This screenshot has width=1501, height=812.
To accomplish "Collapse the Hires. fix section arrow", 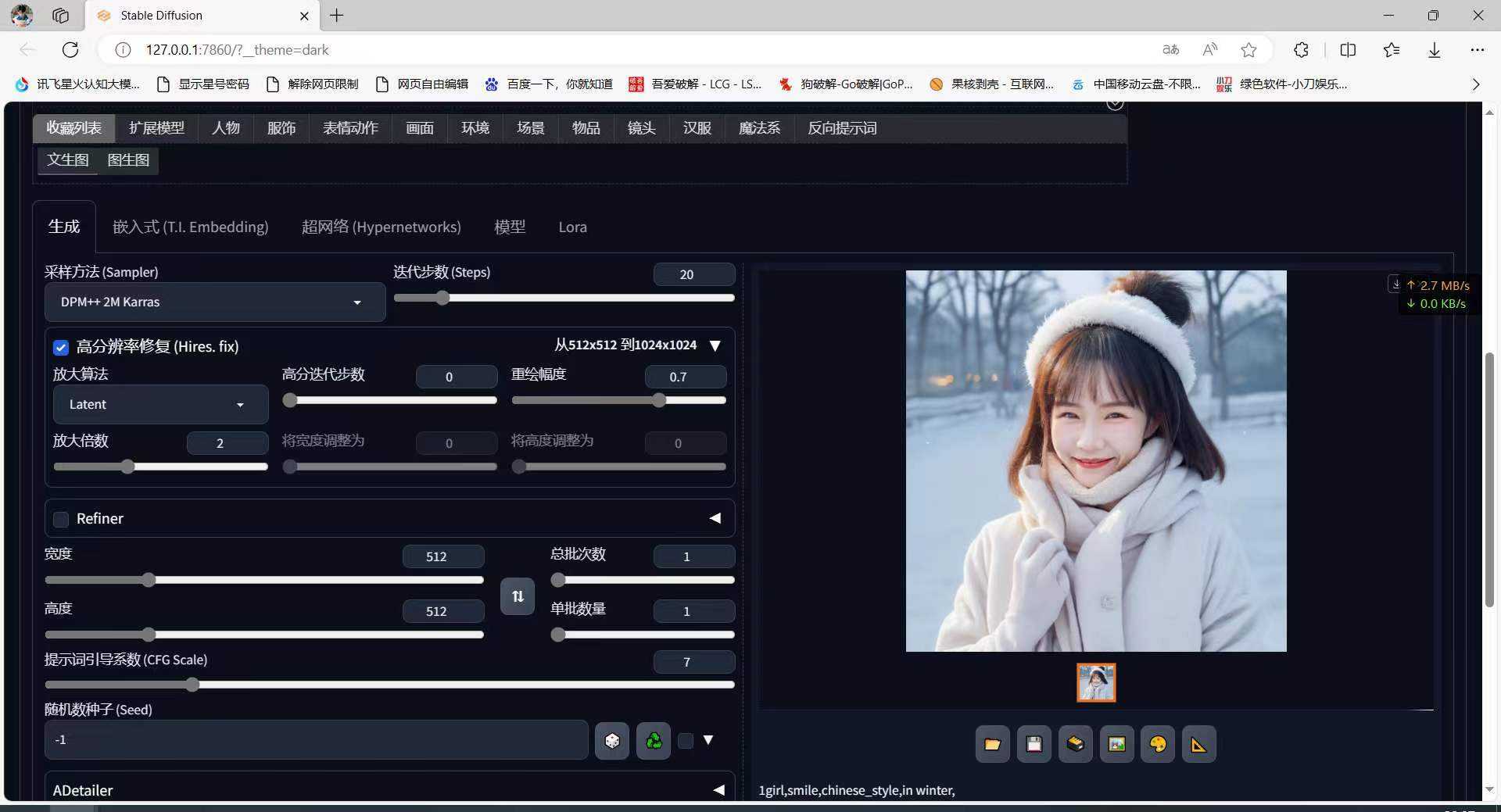I will point(715,345).
